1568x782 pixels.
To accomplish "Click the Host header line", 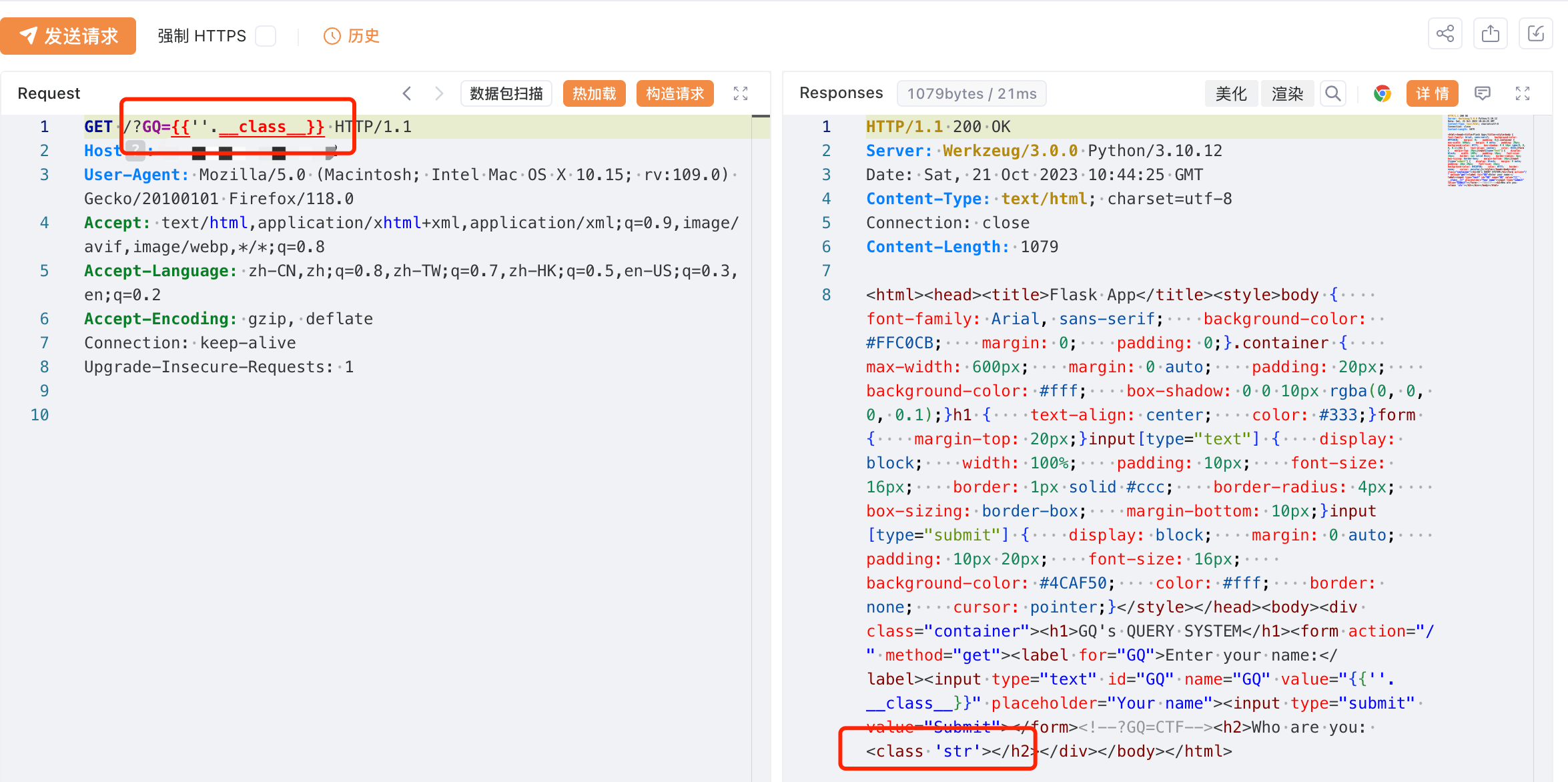I will click(211, 151).
